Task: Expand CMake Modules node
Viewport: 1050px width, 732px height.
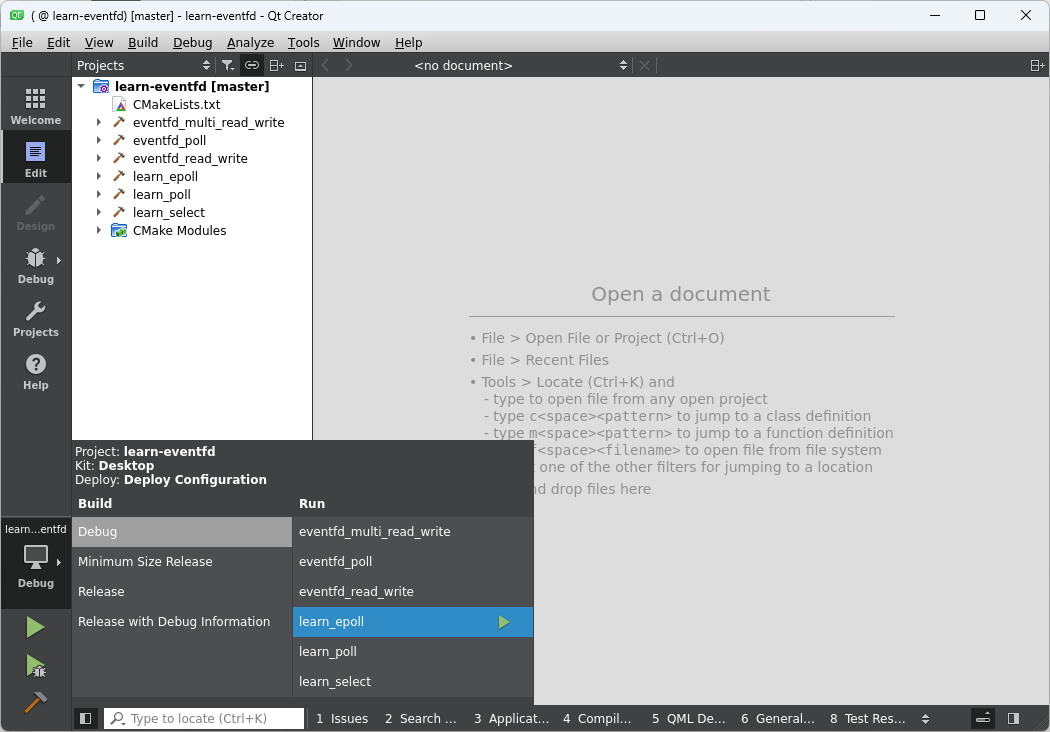Action: [x=98, y=230]
